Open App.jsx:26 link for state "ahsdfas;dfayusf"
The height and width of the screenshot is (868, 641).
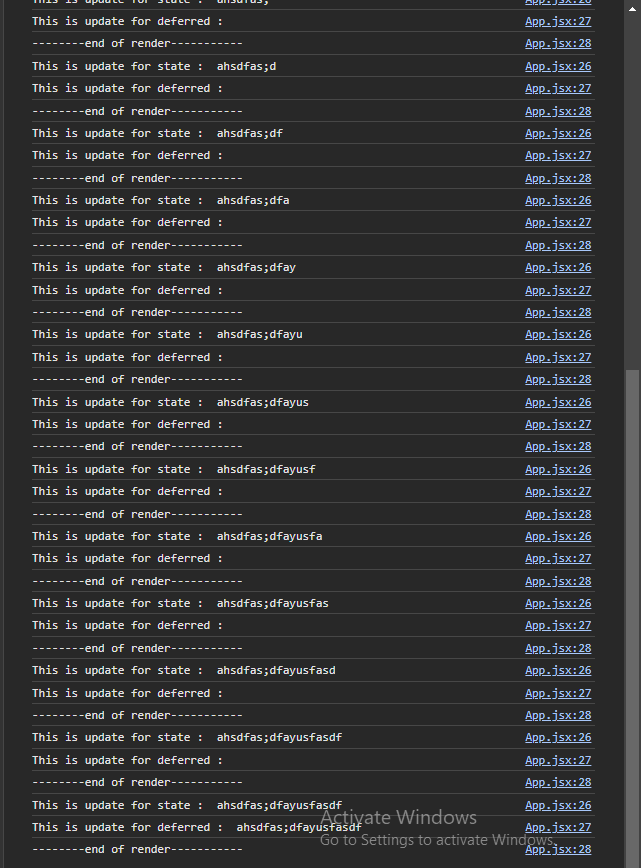558,469
